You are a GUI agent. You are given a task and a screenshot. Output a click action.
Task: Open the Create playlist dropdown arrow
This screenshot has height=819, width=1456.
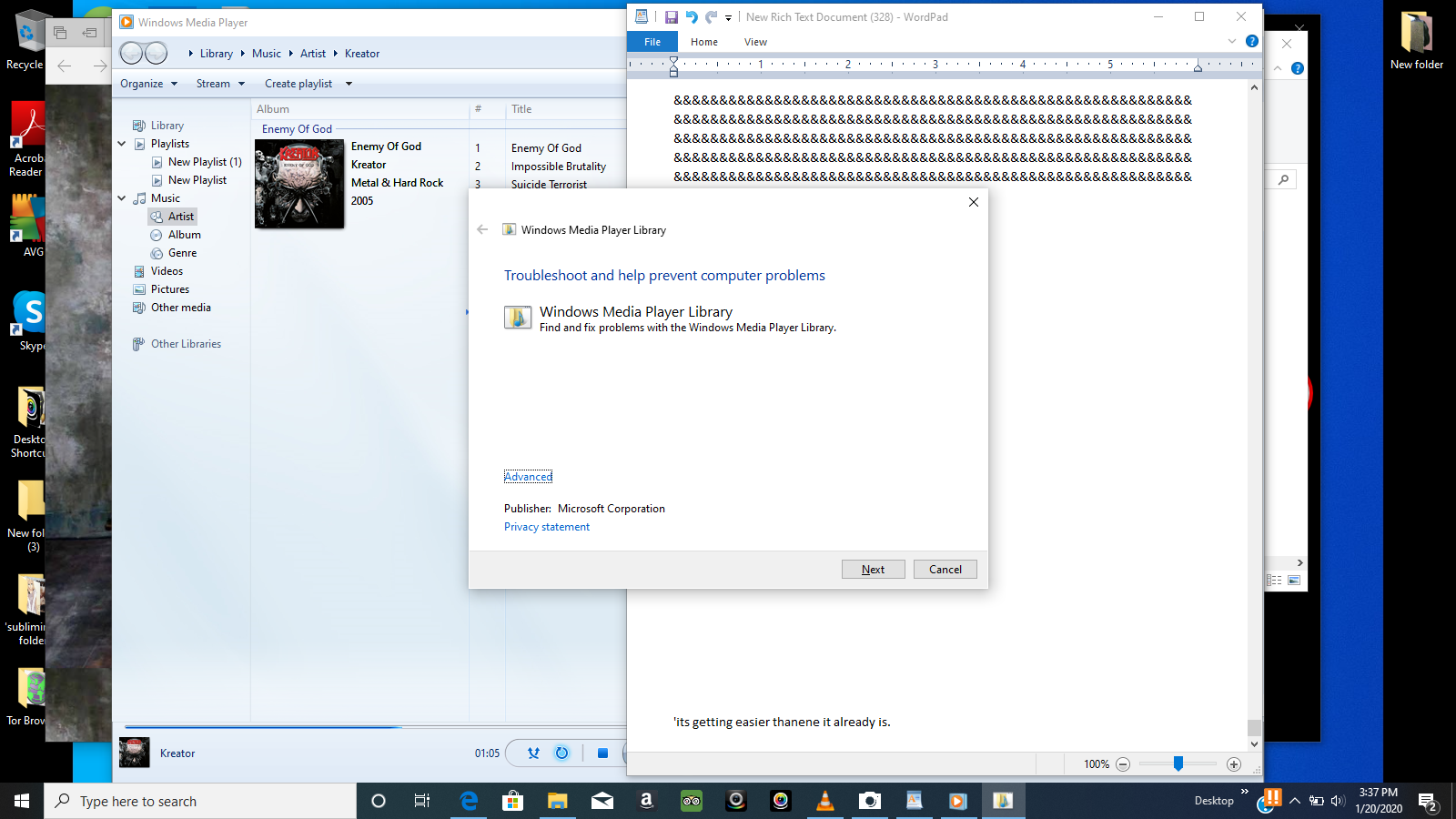349,84
